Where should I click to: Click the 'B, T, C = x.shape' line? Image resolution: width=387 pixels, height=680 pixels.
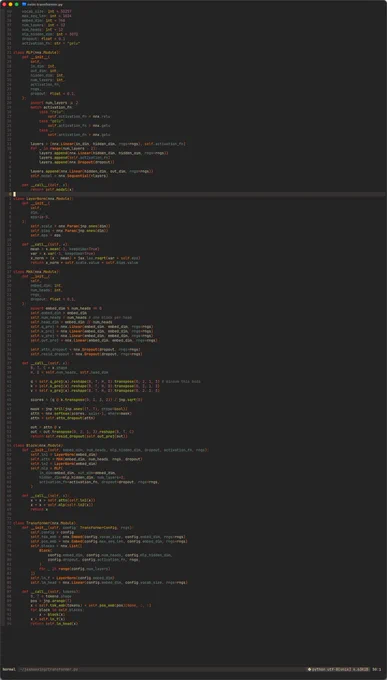coord(49,368)
